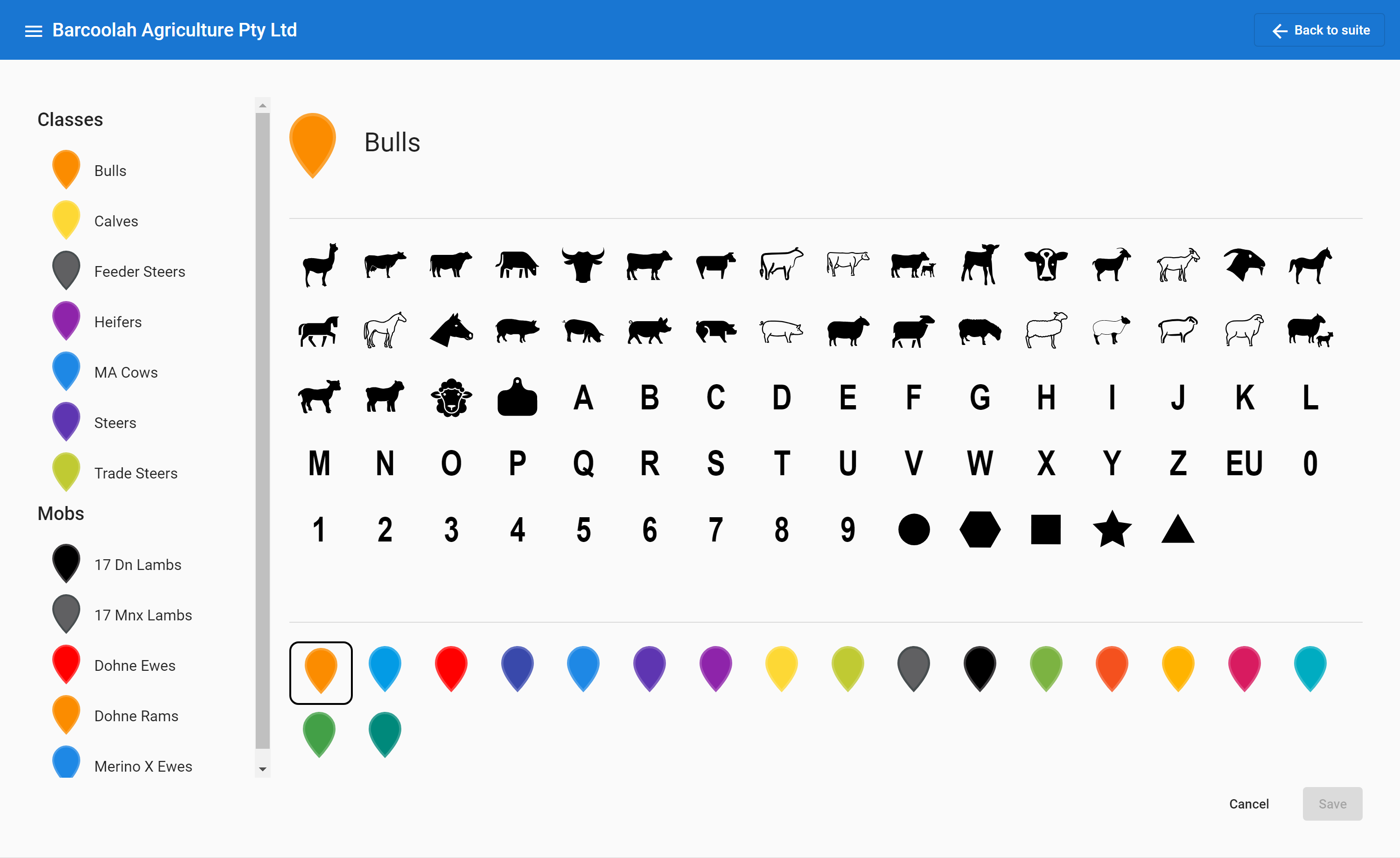Select the MA Cows class entry
The width and height of the screenshot is (1400, 858).
point(125,372)
